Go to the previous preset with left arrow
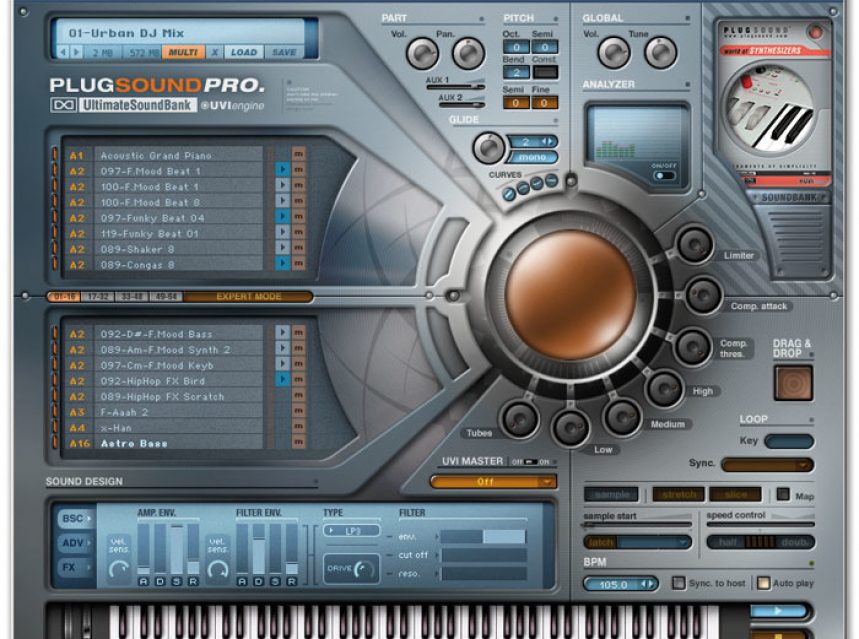Screen dimensions: 859x639 (64, 52)
